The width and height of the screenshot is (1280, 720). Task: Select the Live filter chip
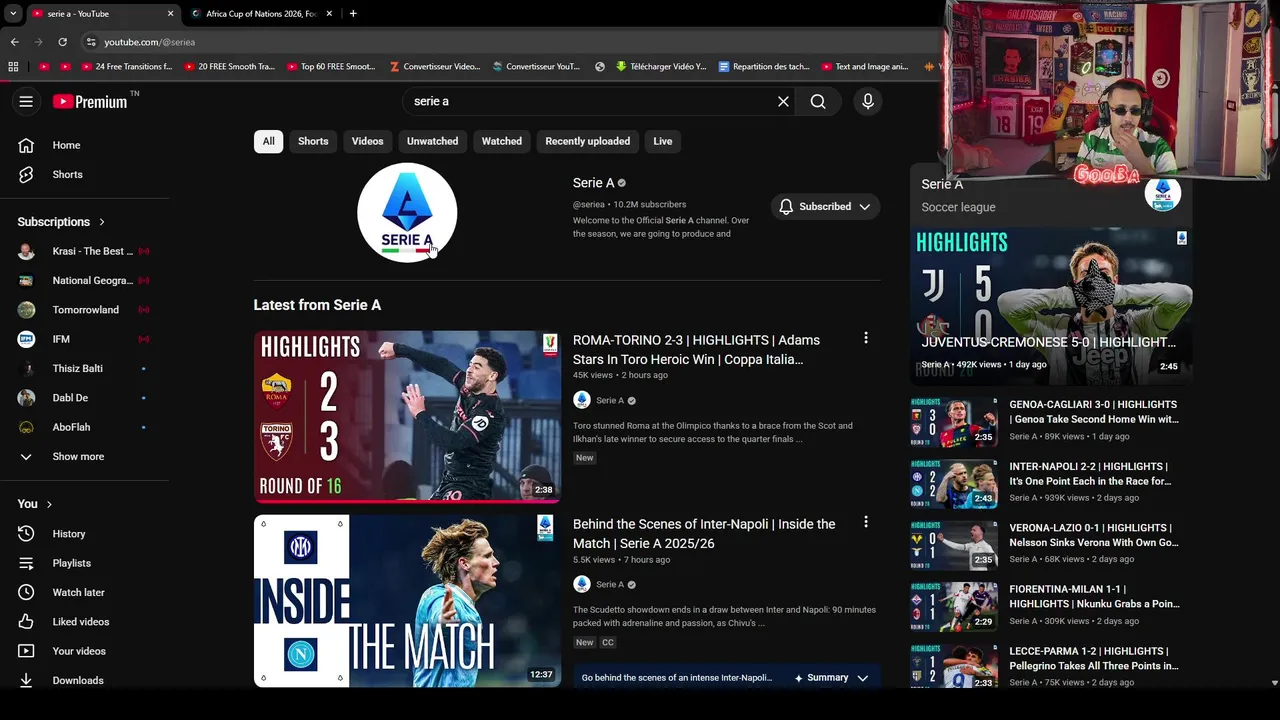(663, 141)
